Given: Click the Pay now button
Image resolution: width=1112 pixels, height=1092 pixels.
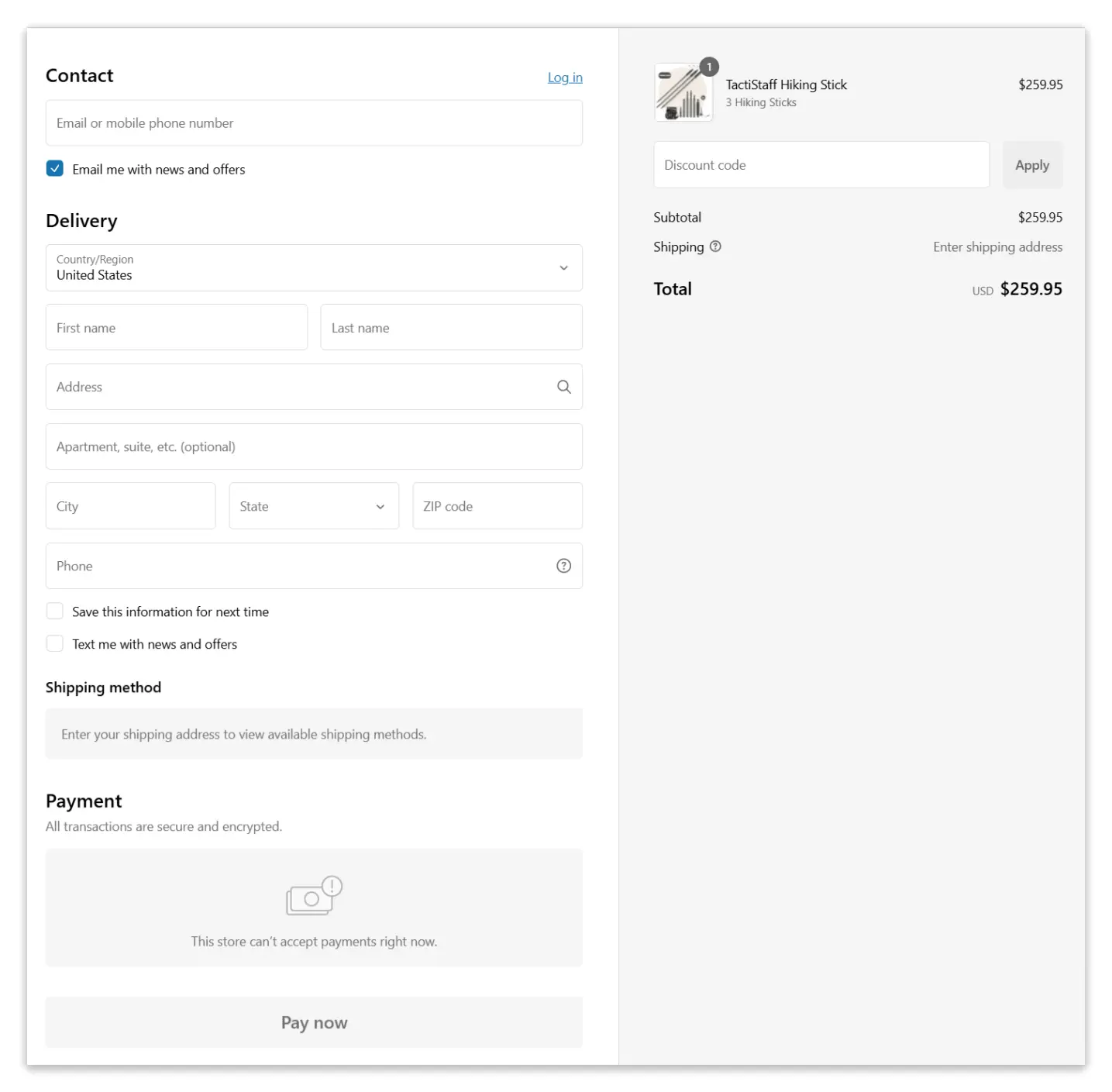Looking at the screenshot, I should (314, 1022).
